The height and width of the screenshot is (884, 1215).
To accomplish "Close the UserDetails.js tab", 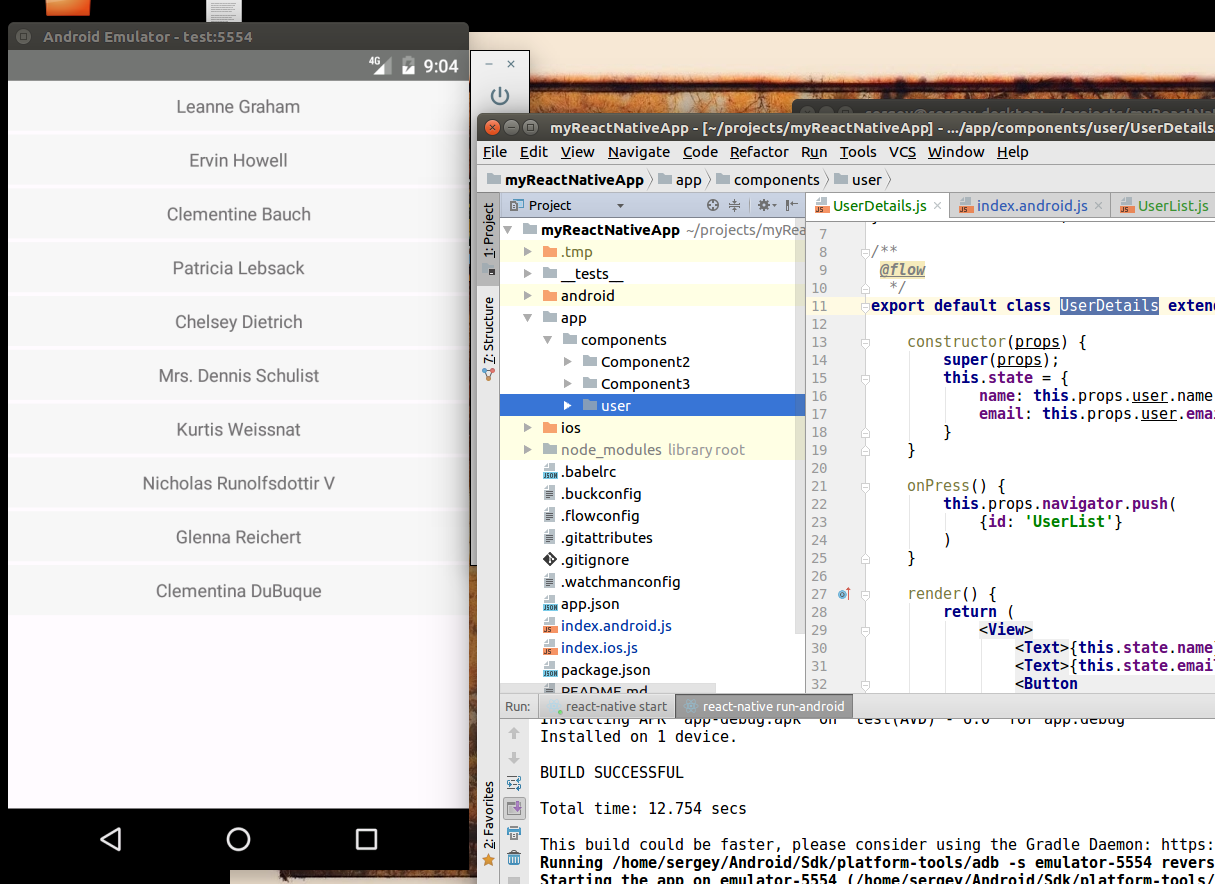I will 938,206.
